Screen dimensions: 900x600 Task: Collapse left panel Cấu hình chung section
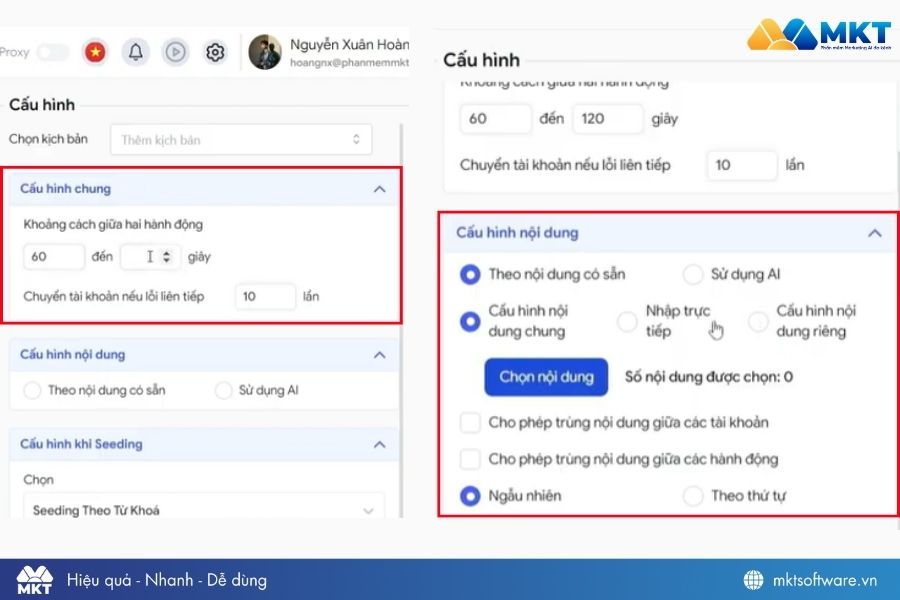coord(379,189)
